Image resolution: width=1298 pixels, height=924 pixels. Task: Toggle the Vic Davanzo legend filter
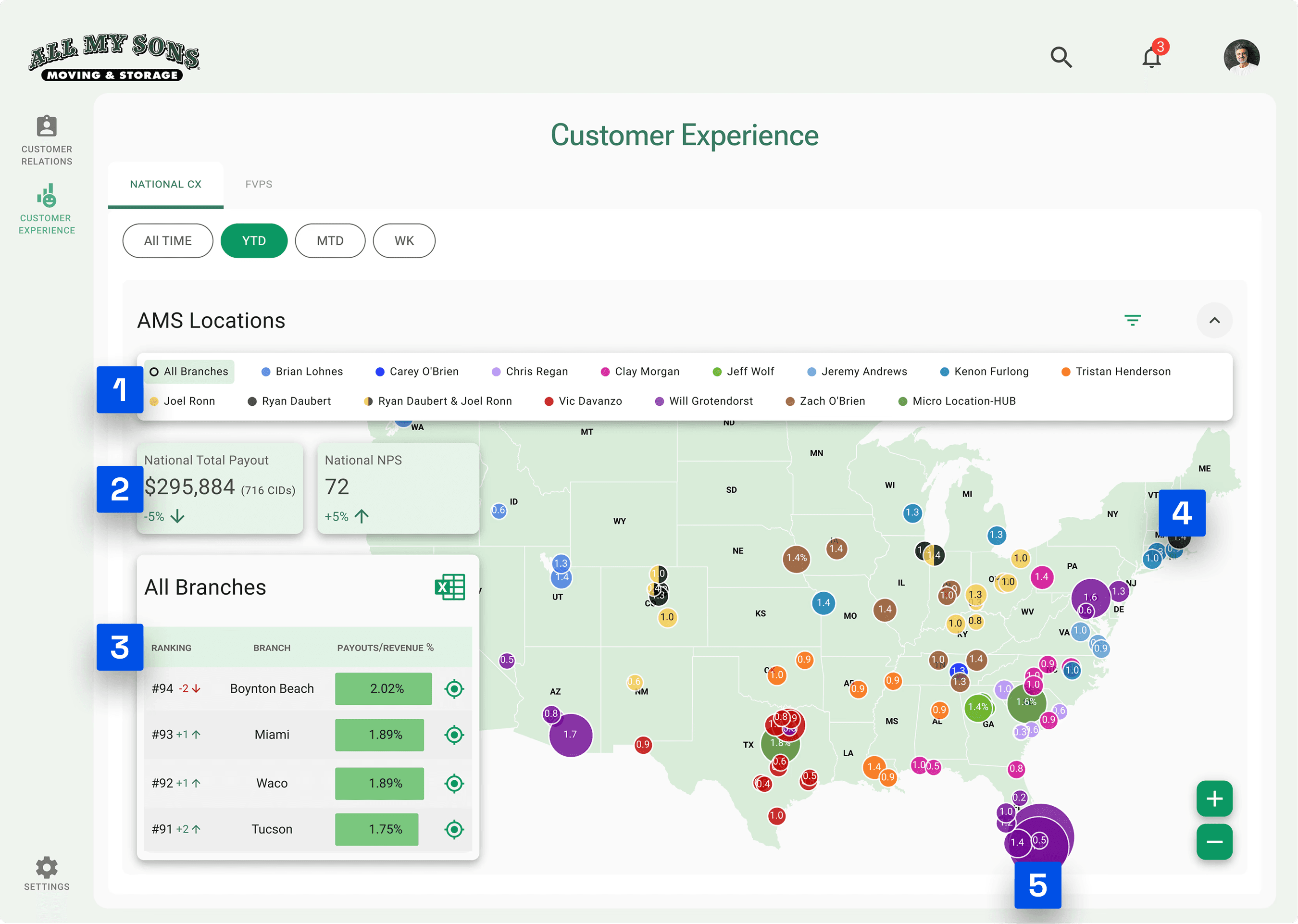point(583,401)
